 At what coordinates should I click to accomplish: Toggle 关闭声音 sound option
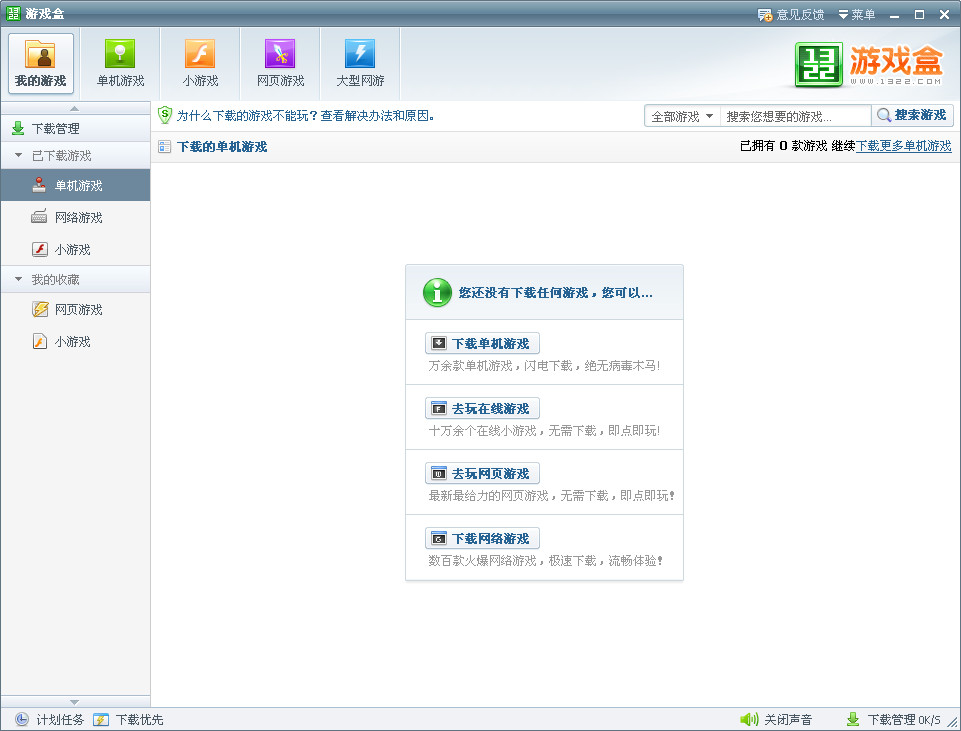pos(776,719)
